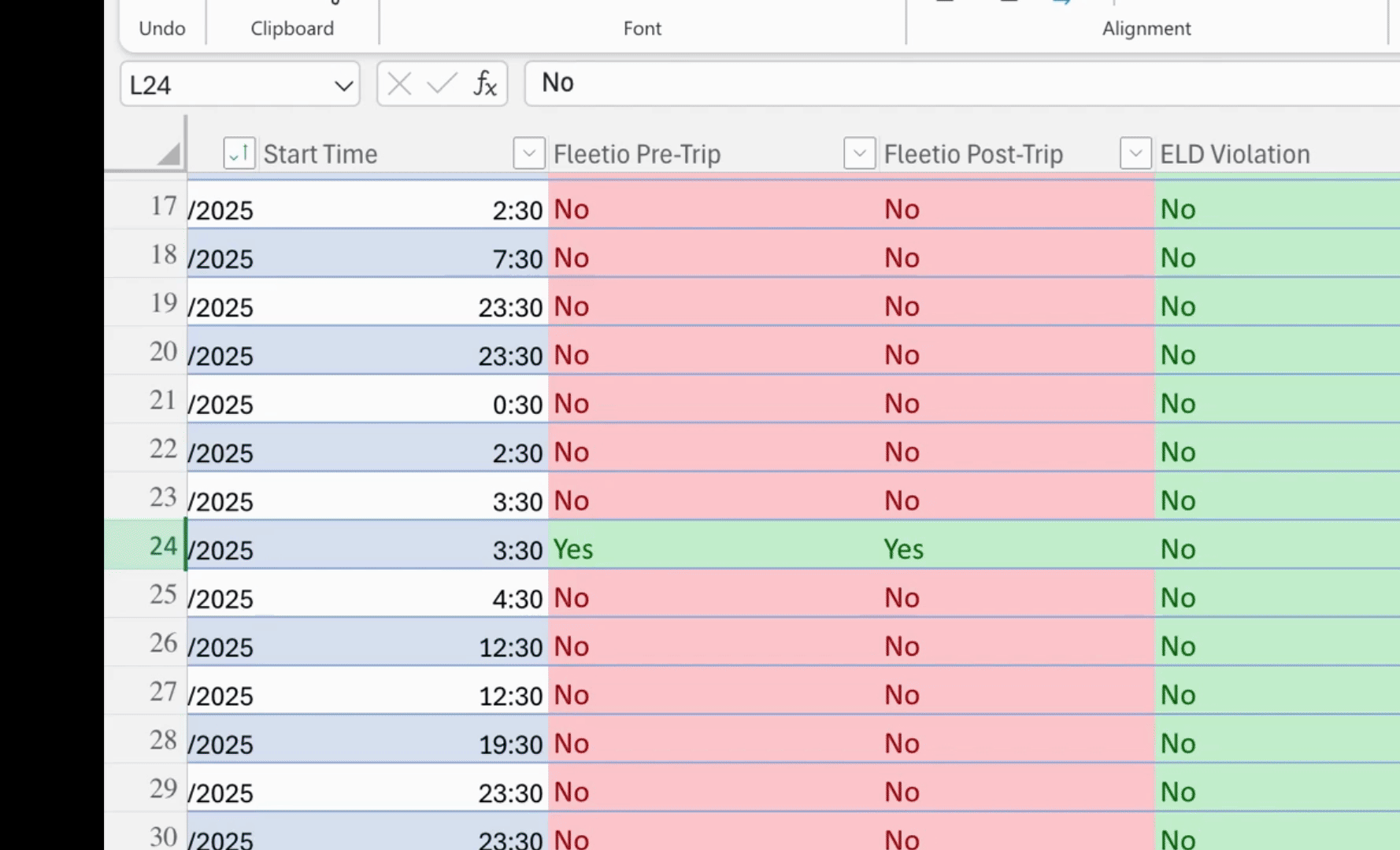This screenshot has height=850, width=1400.
Task: Expand the Name Box dropdown arrow
Action: coord(343,85)
